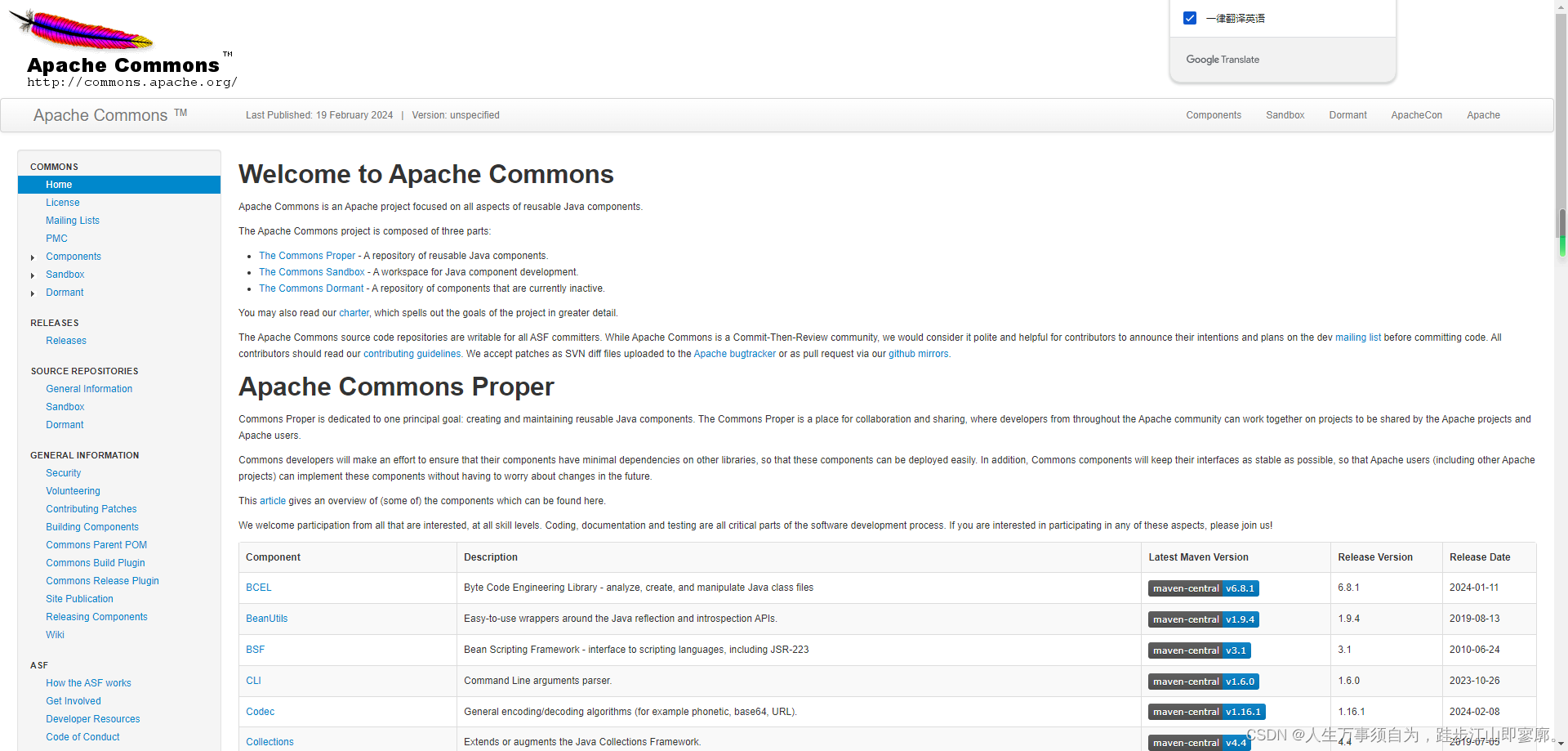Click the maven-central v3.1 badge for BSF
Viewport: 1568px width, 751px height.
tap(1199, 650)
